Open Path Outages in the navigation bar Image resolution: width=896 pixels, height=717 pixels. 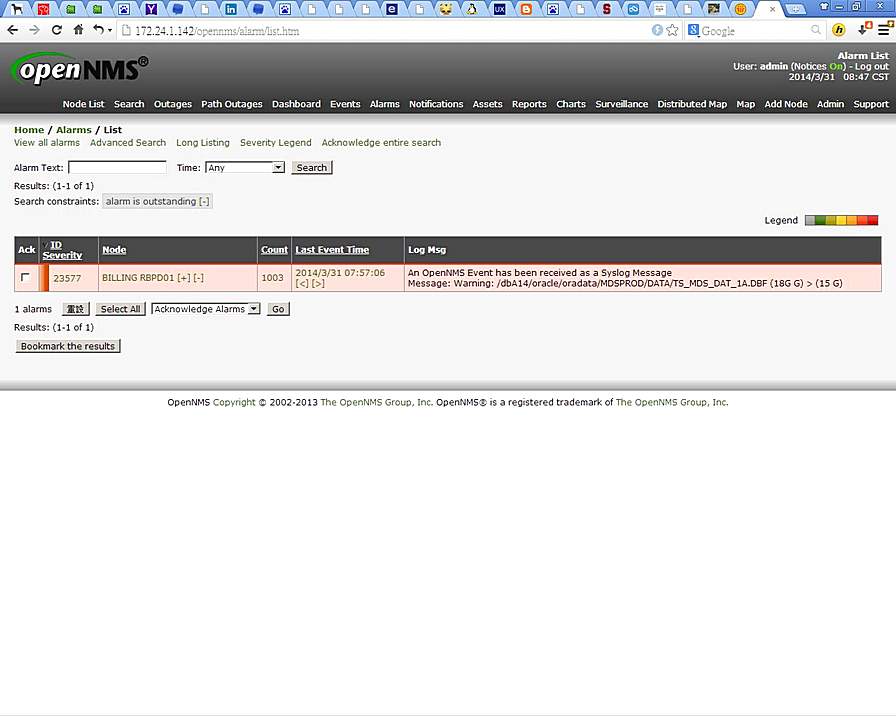231,104
